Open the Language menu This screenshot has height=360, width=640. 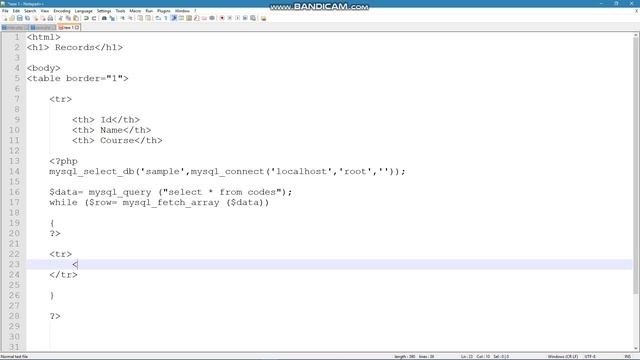pos(84,11)
